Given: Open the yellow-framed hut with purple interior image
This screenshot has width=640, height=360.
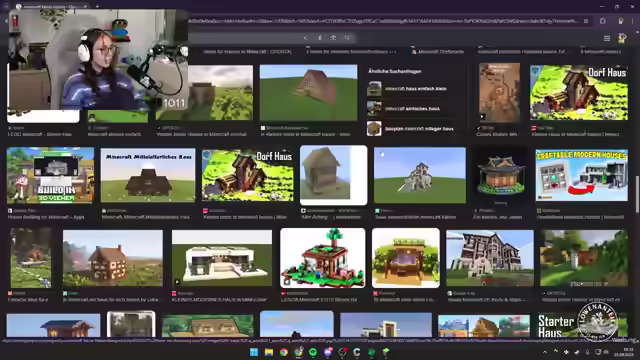Looking at the screenshot, I should coord(406,258).
